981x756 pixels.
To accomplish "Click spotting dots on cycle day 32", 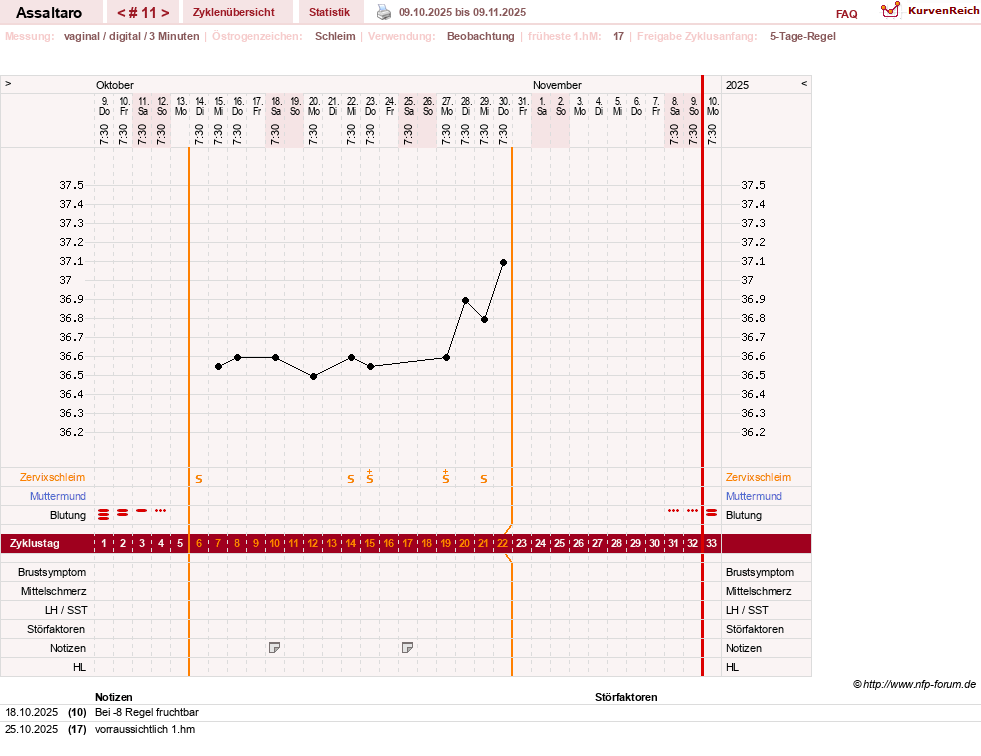I will (x=692, y=511).
